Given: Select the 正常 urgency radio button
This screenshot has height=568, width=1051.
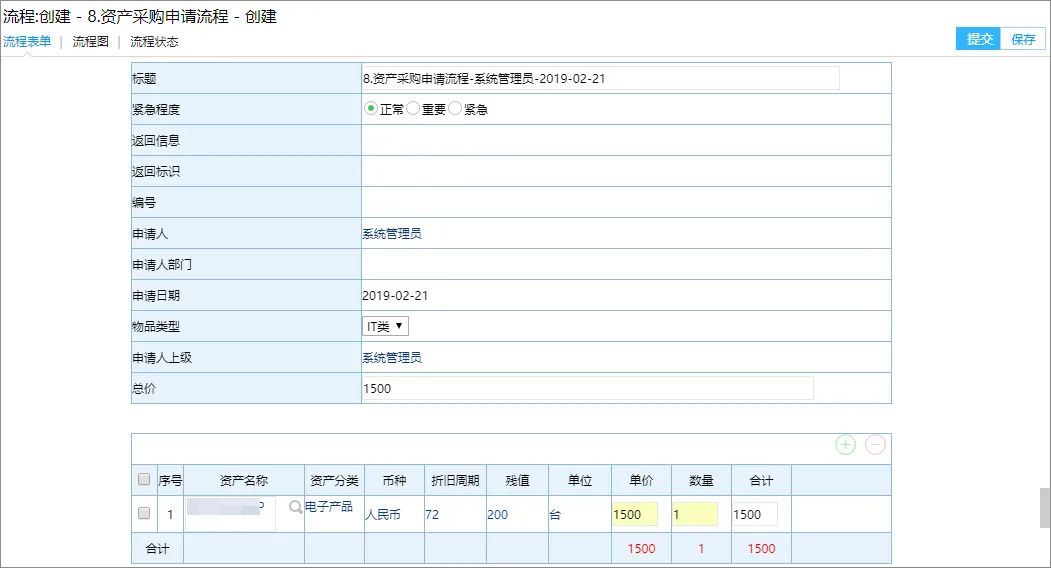Looking at the screenshot, I should tap(371, 108).
